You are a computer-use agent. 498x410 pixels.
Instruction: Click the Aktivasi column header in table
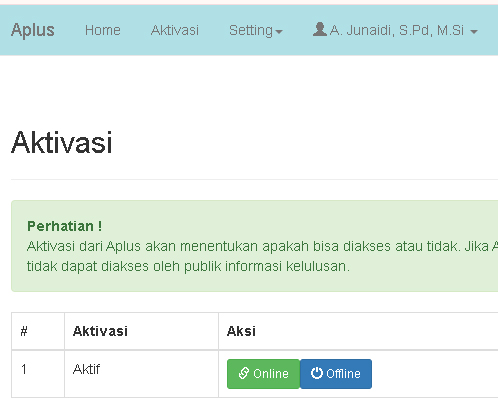coord(100,331)
